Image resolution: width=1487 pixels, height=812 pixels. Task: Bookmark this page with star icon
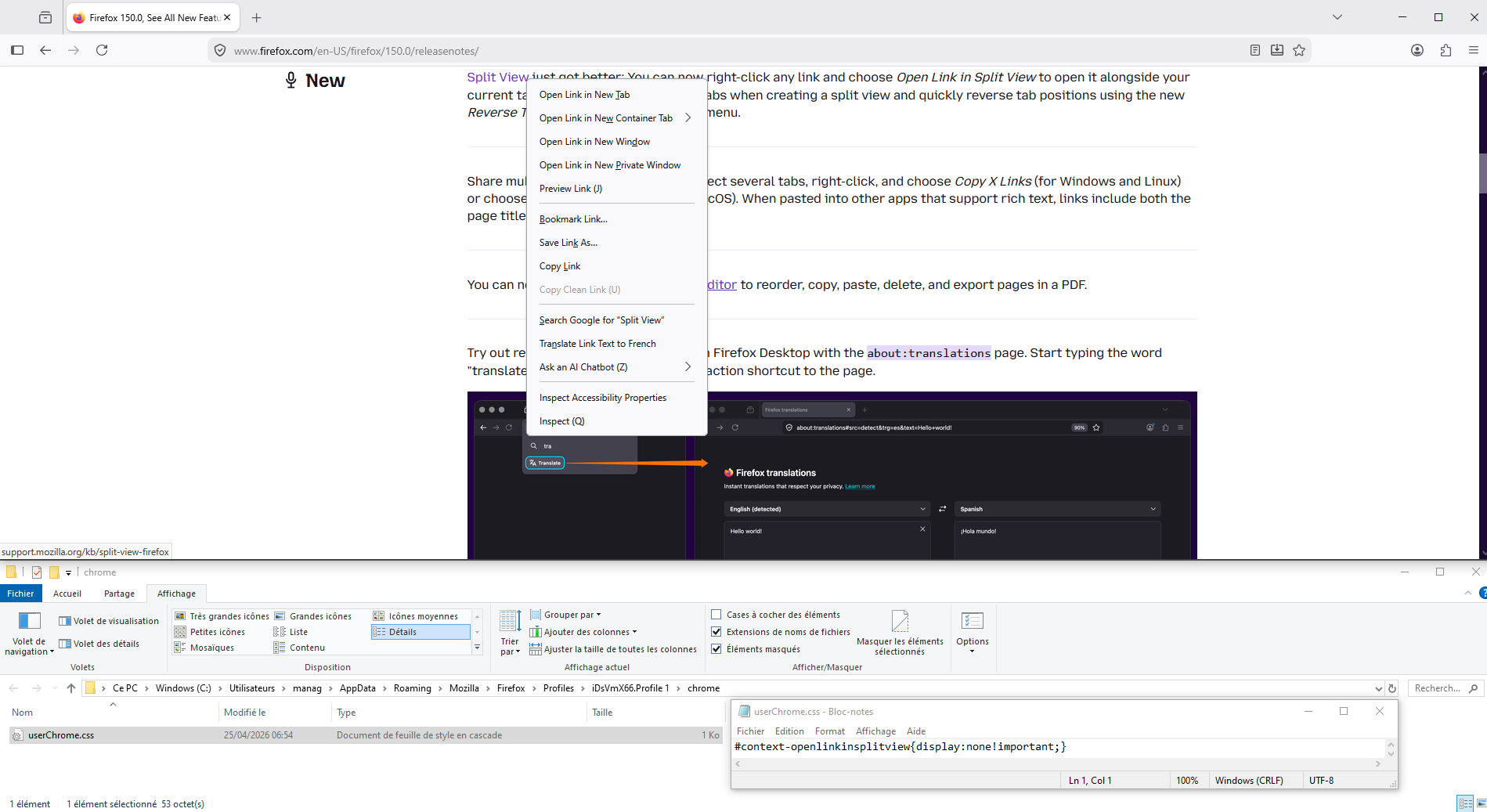tap(1299, 50)
